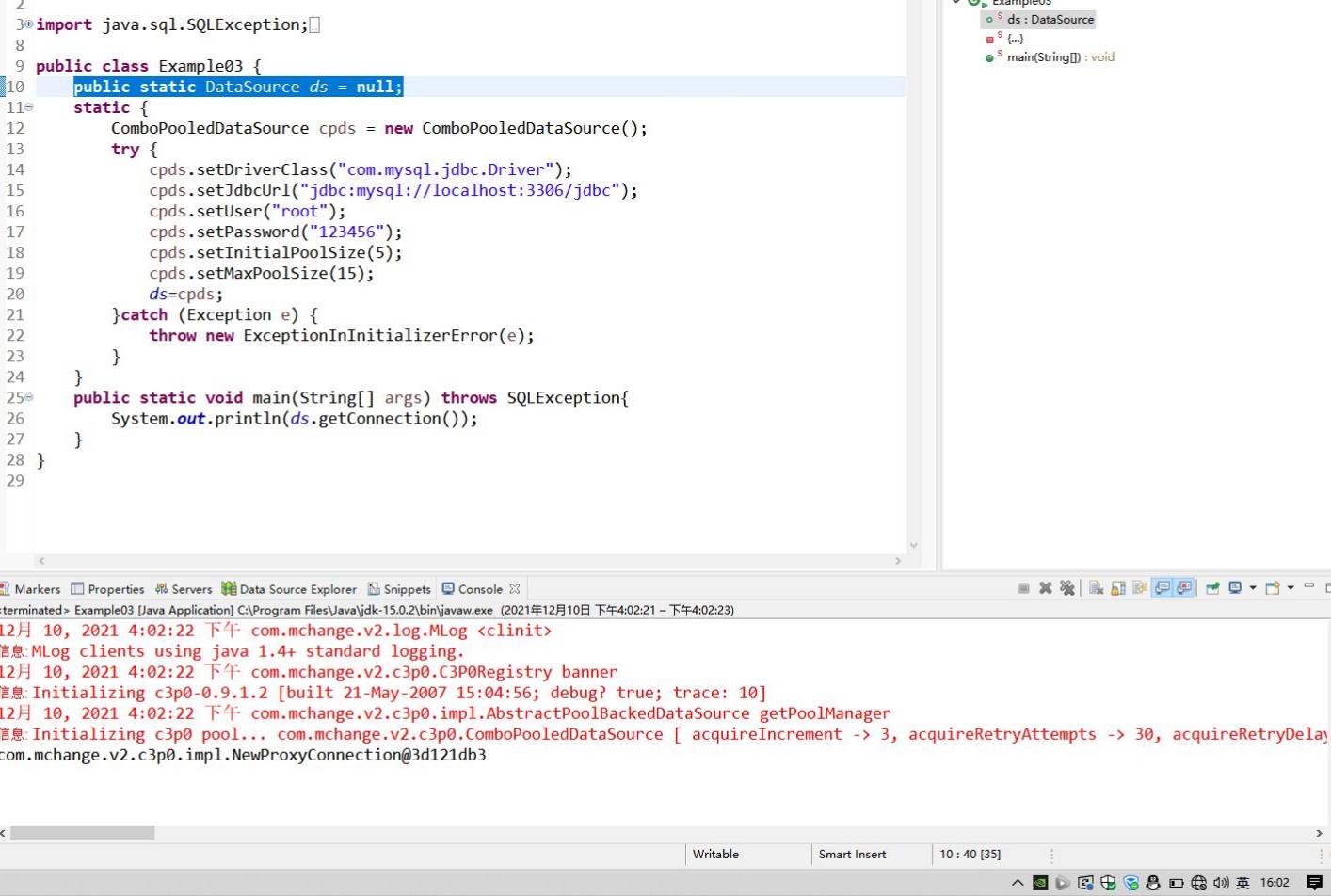Select 'ds : DataSource' in Outline
The image size is (1331, 896).
click(1038, 19)
